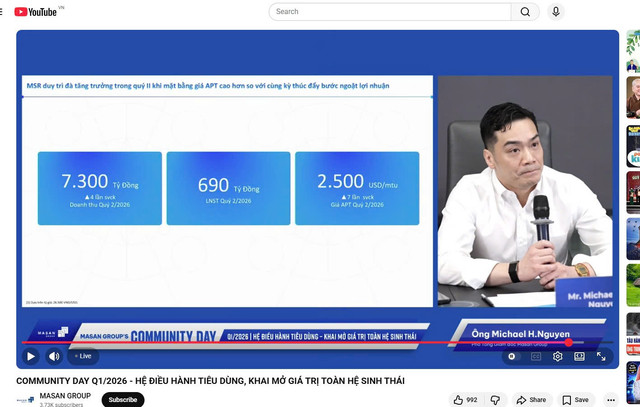Image resolution: width=640 pixels, height=407 pixels.
Task: Click the 7.300 Tỷ Đồng revenue card
Action: [100, 188]
